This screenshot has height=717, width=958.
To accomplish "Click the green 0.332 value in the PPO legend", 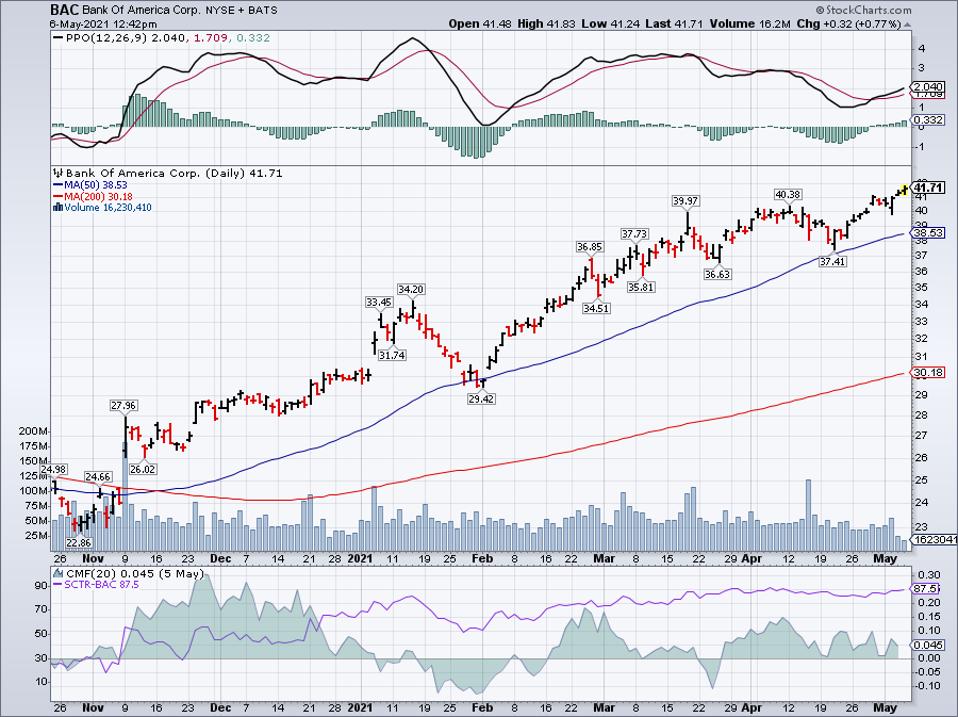I will pos(253,38).
